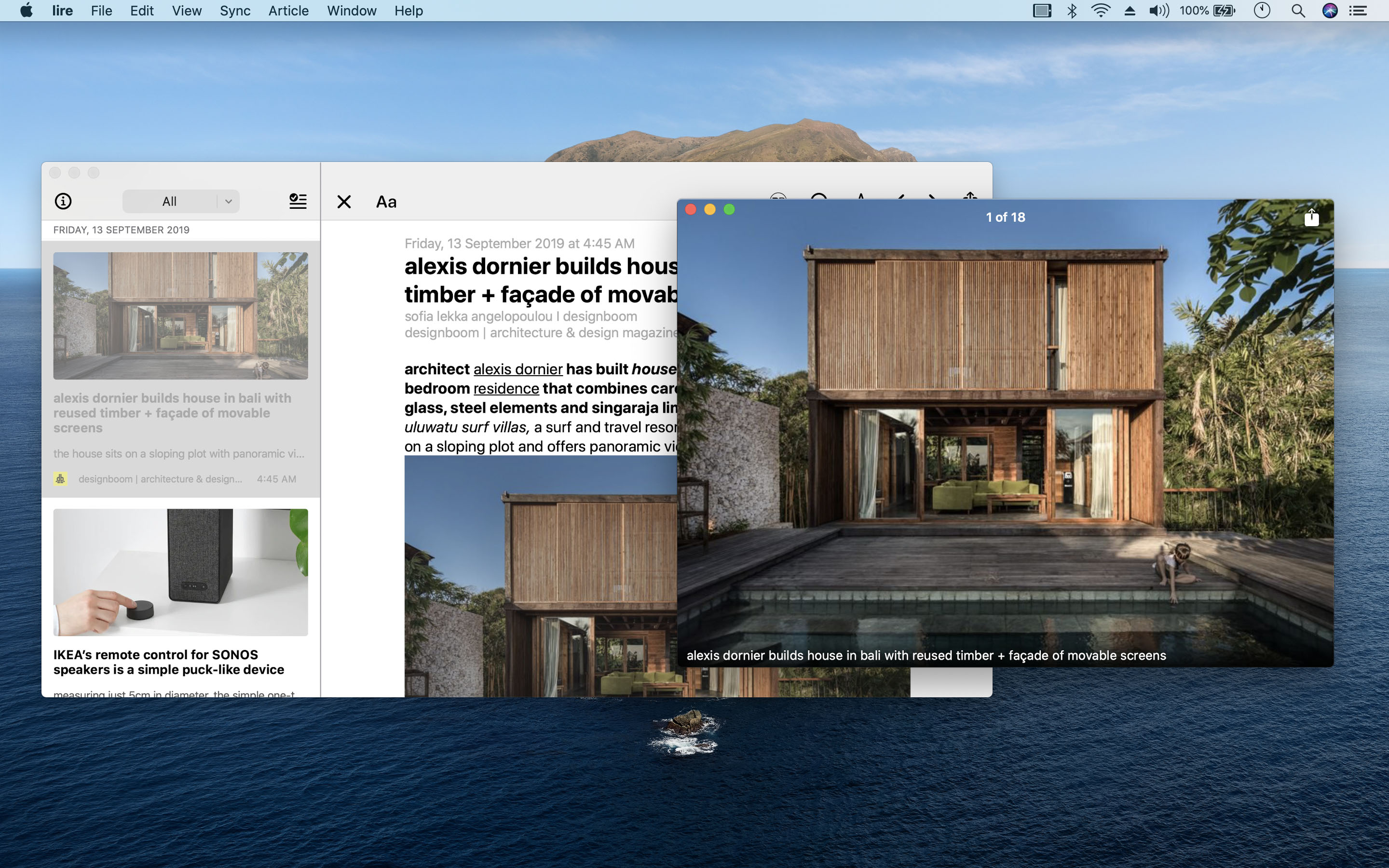The image size is (1389, 868).
Task: Open the Sync menu
Action: (x=235, y=10)
